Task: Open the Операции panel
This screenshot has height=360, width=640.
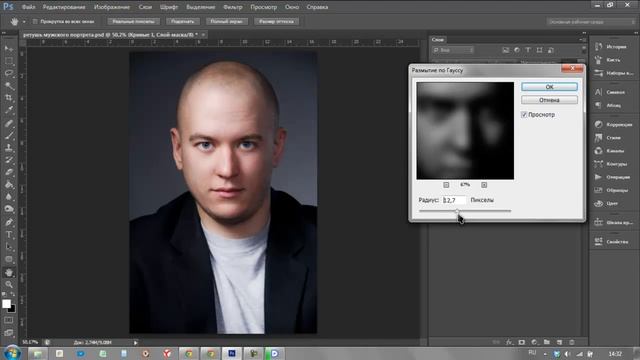Action: coord(613,177)
